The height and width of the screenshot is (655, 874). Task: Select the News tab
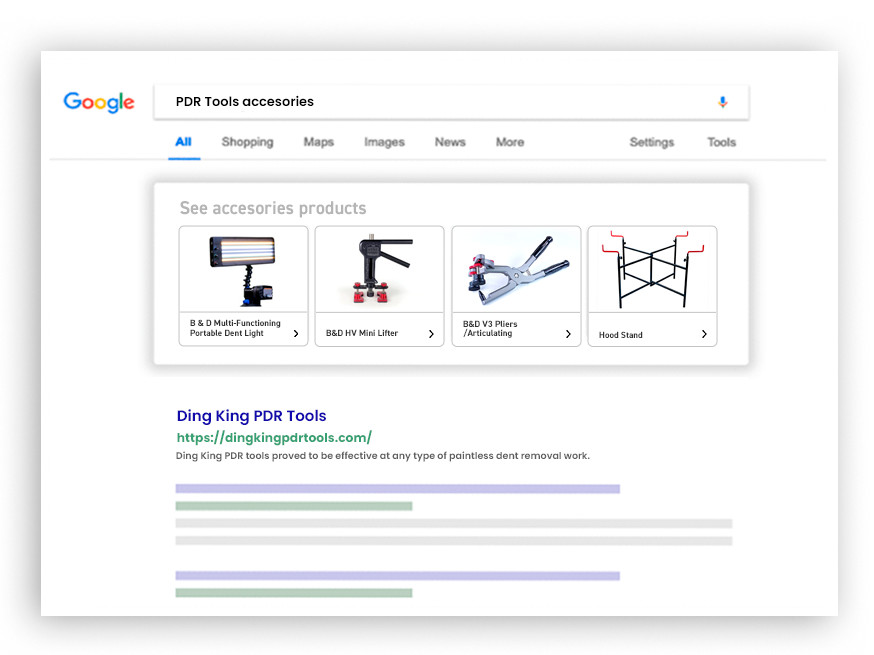click(x=450, y=142)
